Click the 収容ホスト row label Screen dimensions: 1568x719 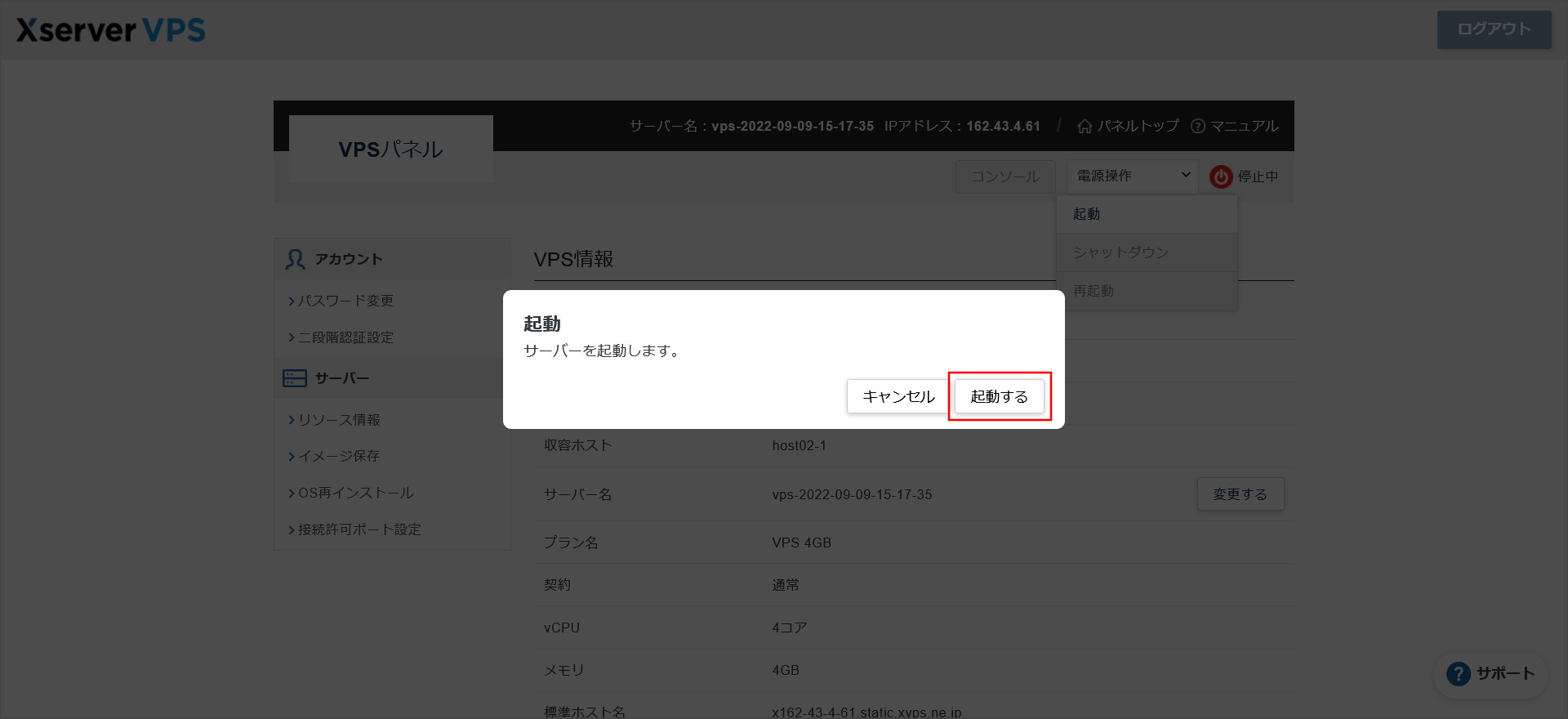tap(577, 445)
